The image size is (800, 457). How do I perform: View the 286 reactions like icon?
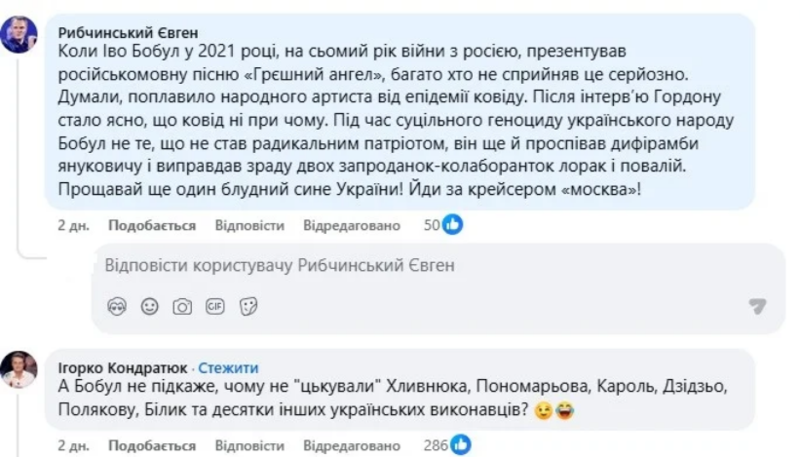pyautogui.click(x=461, y=443)
